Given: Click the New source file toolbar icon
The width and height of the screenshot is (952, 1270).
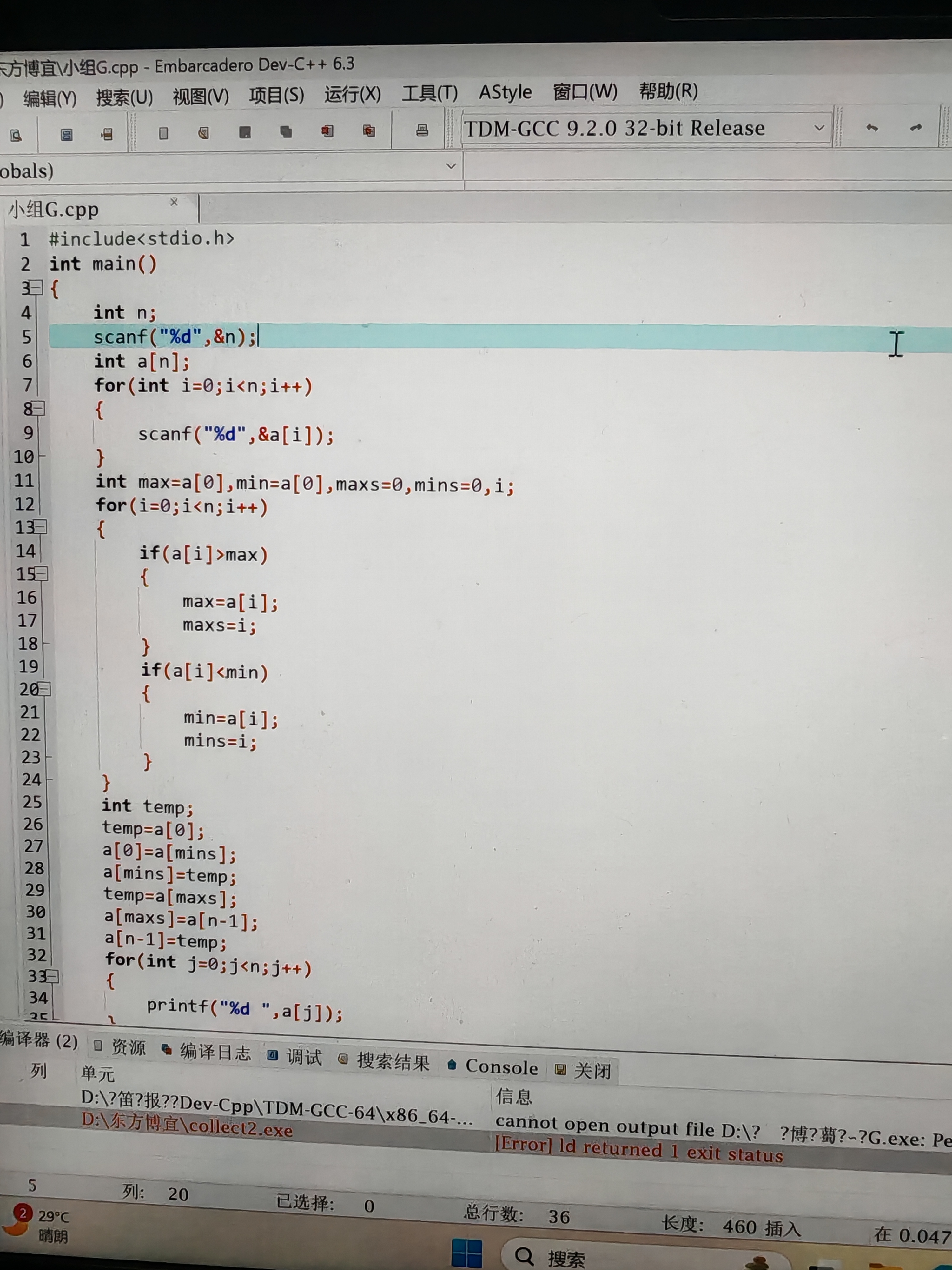Looking at the screenshot, I should click(163, 134).
